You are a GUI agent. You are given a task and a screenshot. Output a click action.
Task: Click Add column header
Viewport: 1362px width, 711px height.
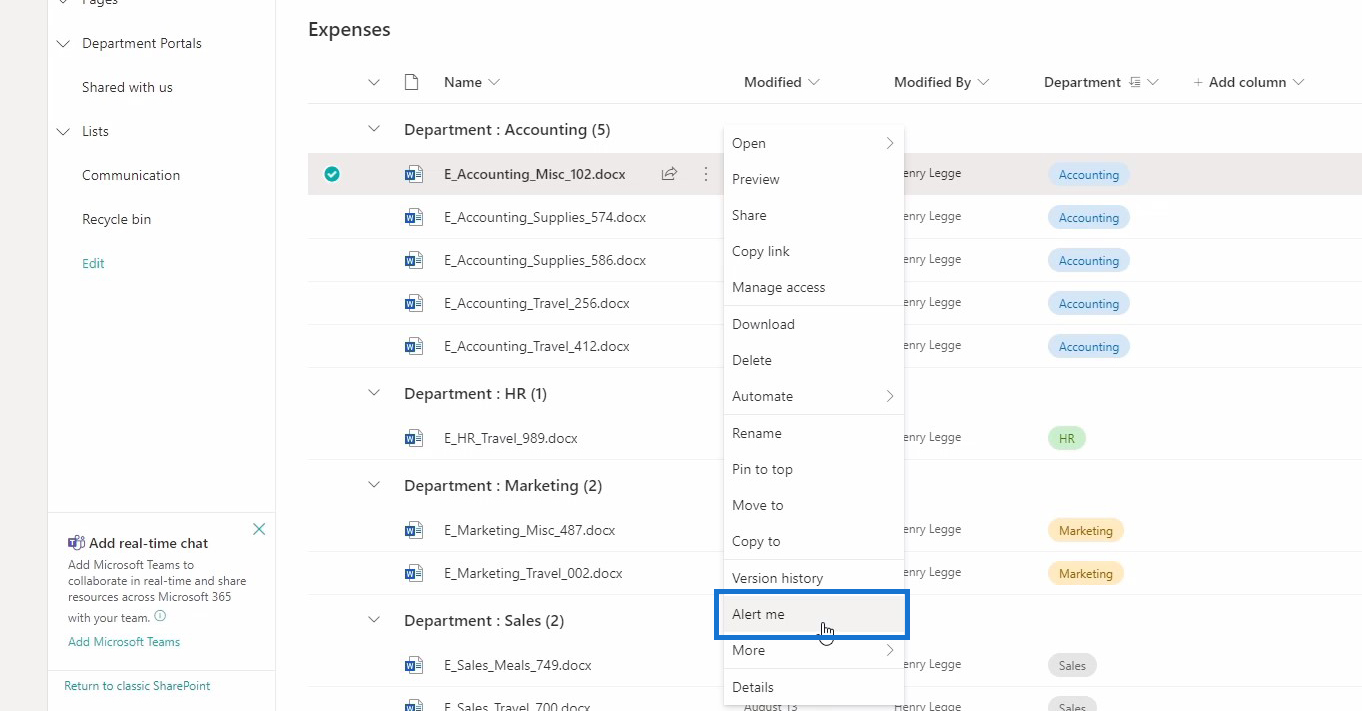(x=1249, y=82)
